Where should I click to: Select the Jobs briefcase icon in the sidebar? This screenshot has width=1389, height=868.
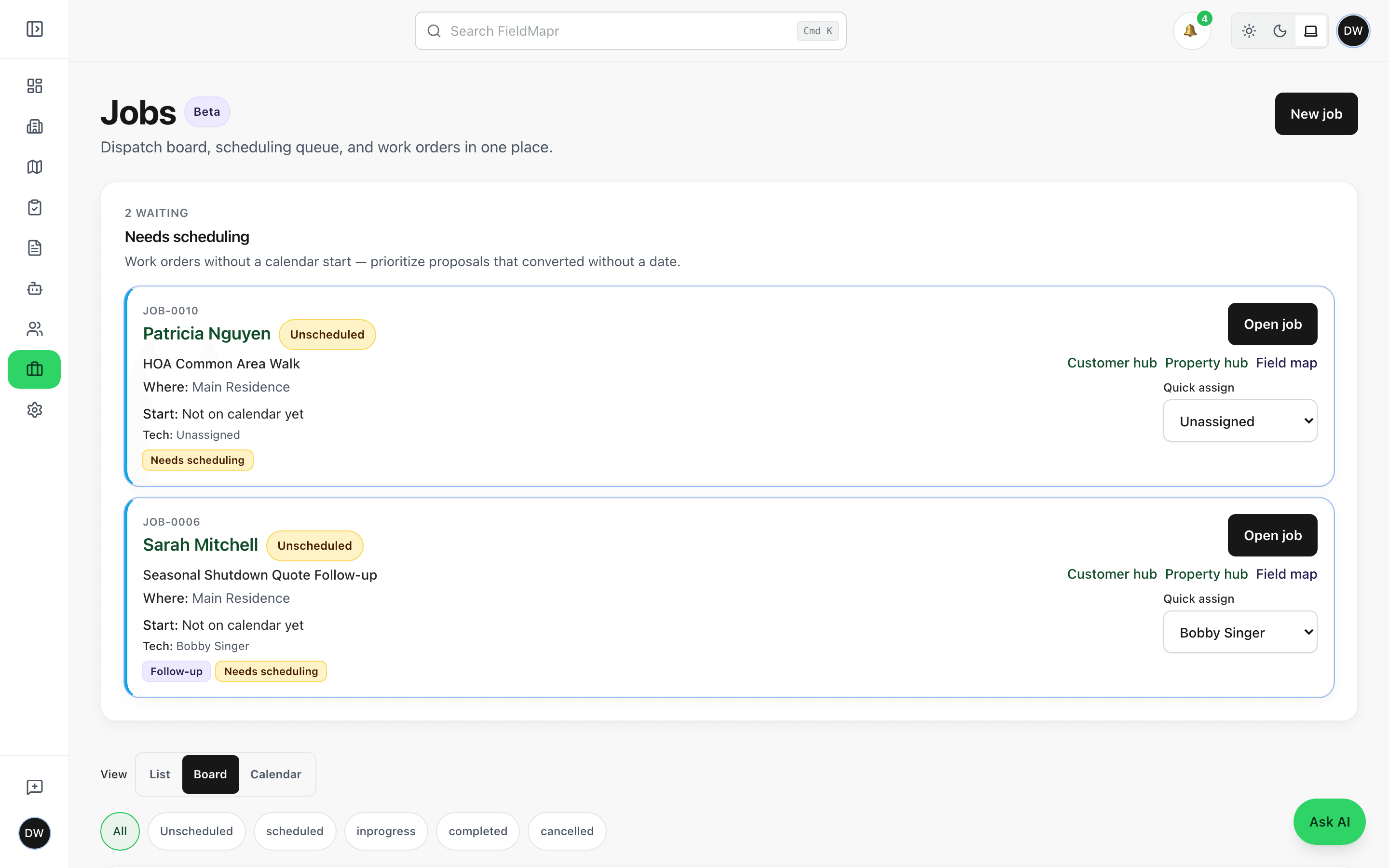tap(34, 369)
